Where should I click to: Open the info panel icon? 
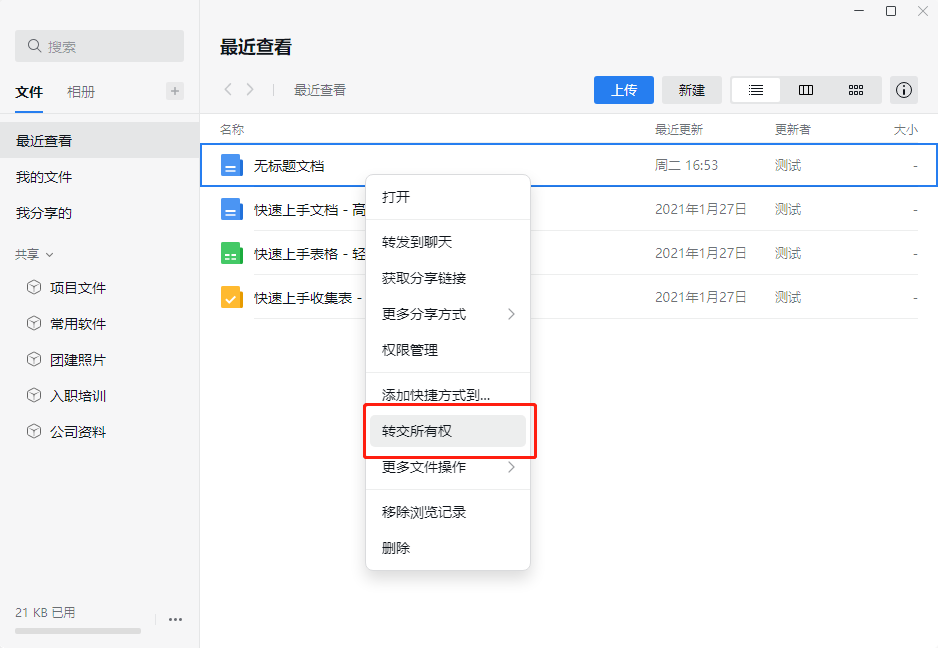point(904,90)
